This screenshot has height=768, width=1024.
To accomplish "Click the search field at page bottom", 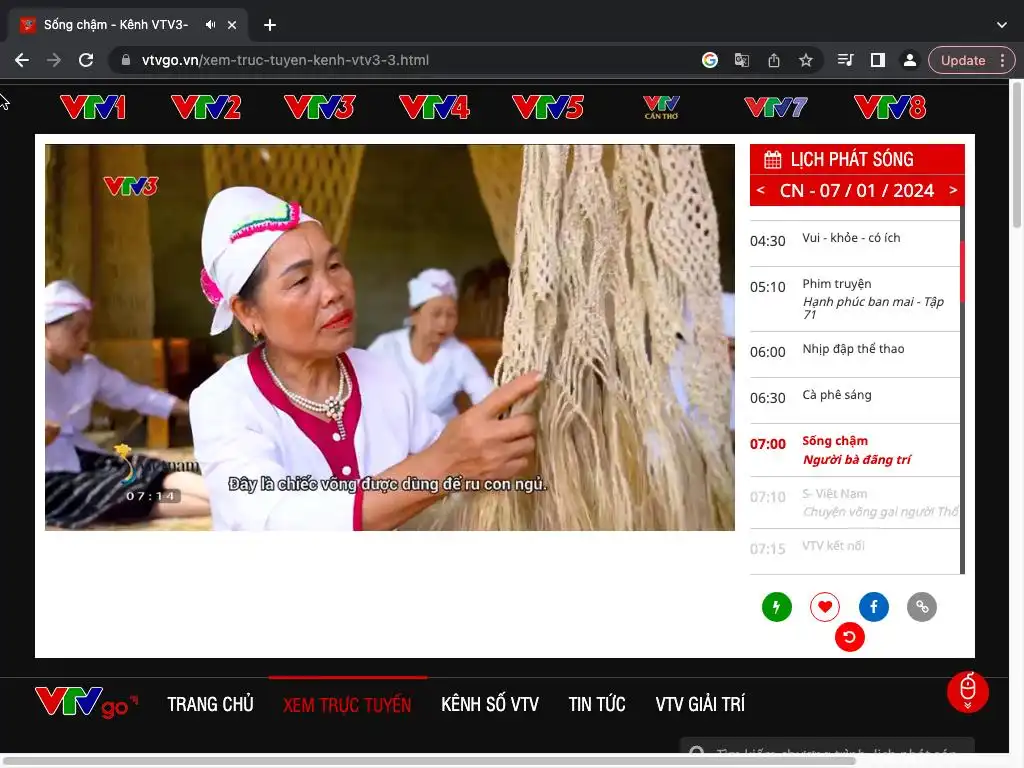I will coord(827,748).
